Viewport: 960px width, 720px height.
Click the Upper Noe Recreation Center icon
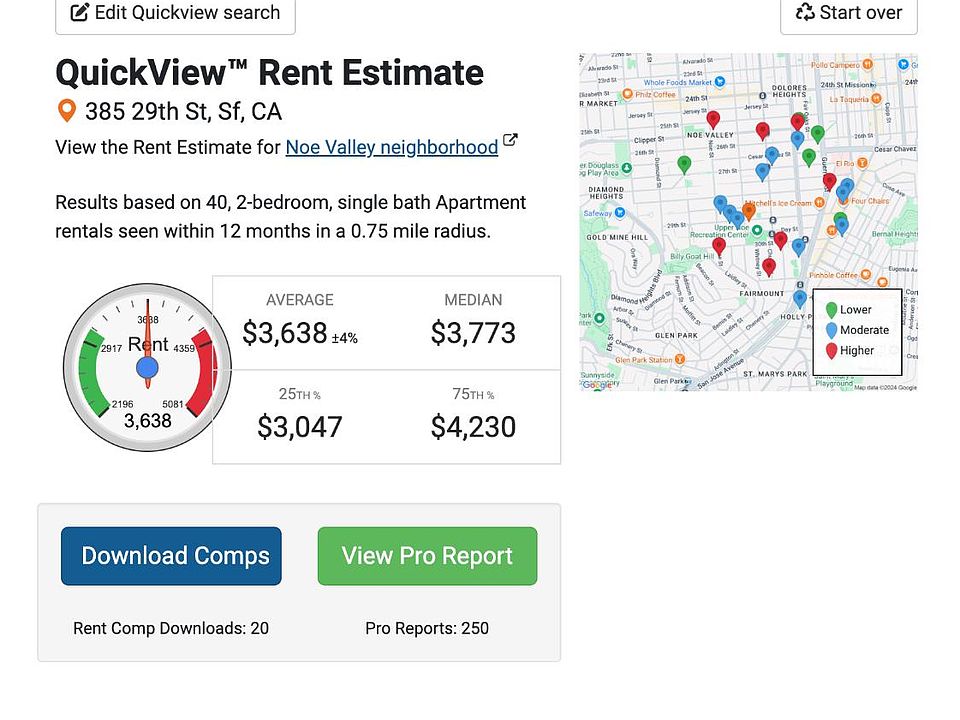pos(757,230)
